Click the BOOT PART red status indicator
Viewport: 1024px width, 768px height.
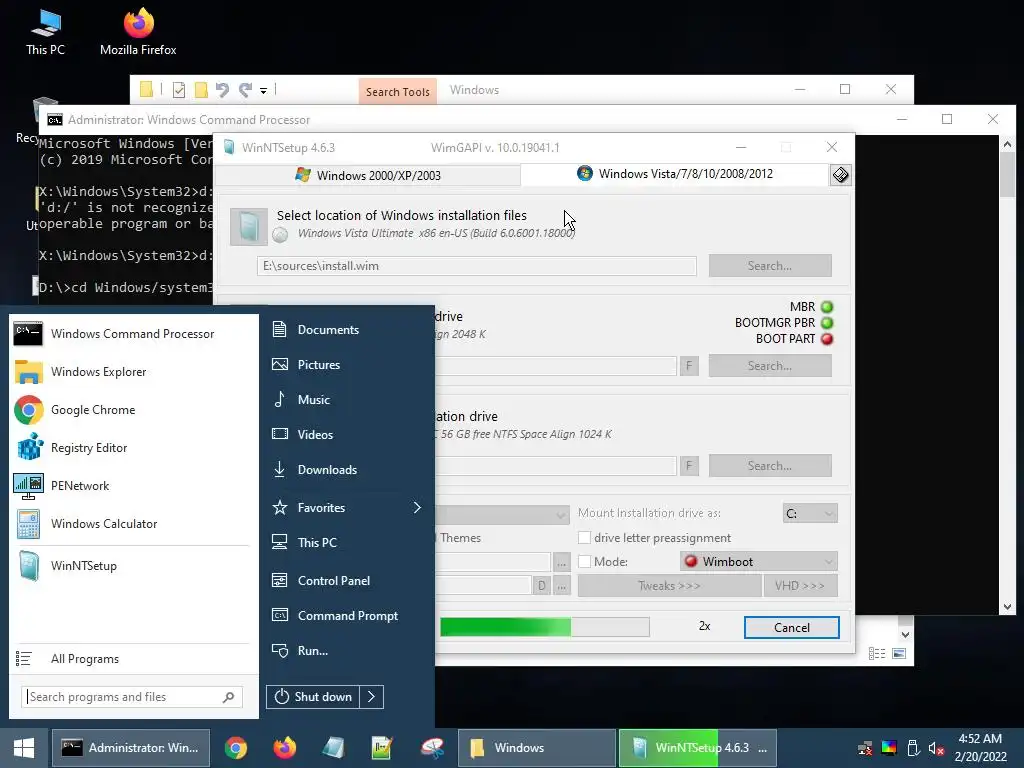pos(827,339)
